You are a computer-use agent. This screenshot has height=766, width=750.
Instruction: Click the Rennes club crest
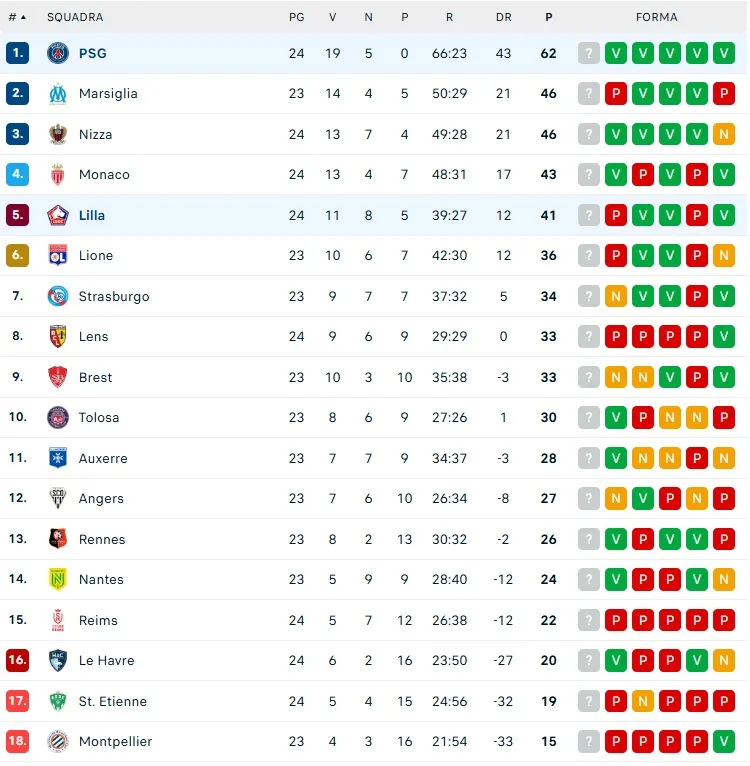[x=58, y=539]
